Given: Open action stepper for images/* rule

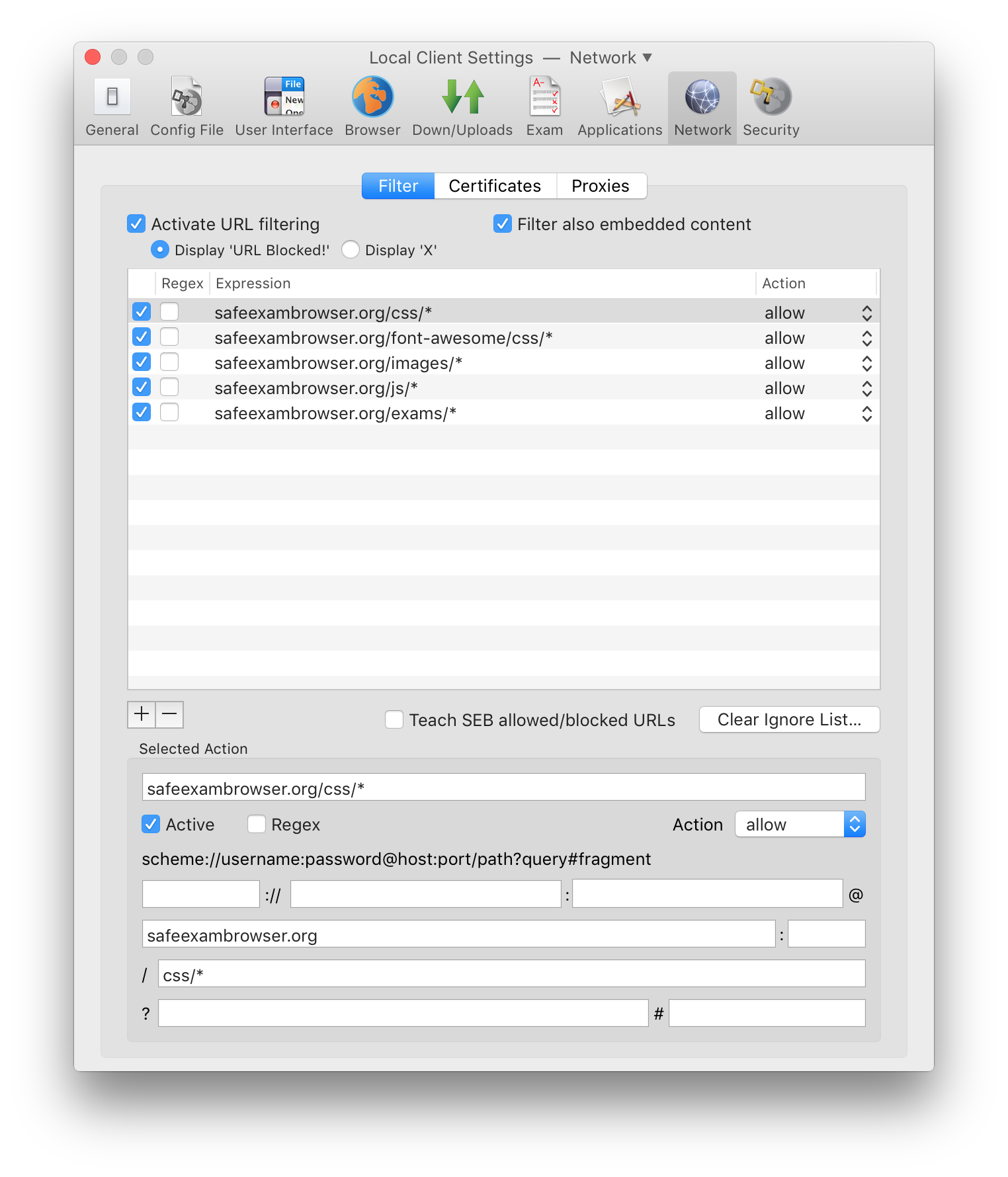Looking at the screenshot, I should pos(866,363).
